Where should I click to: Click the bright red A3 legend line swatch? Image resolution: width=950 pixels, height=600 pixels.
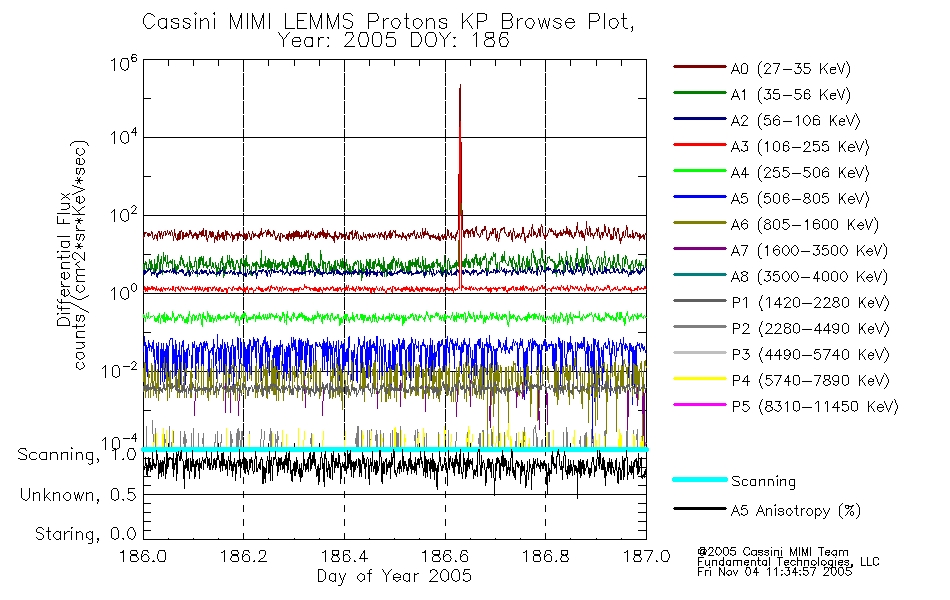coord(700,145)
